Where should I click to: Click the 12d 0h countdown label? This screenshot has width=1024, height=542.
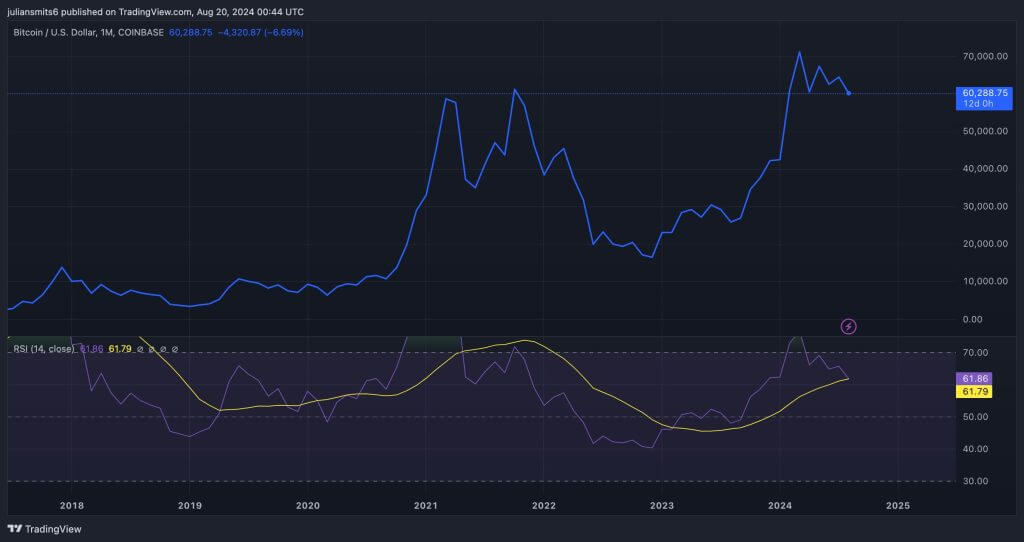978,104
